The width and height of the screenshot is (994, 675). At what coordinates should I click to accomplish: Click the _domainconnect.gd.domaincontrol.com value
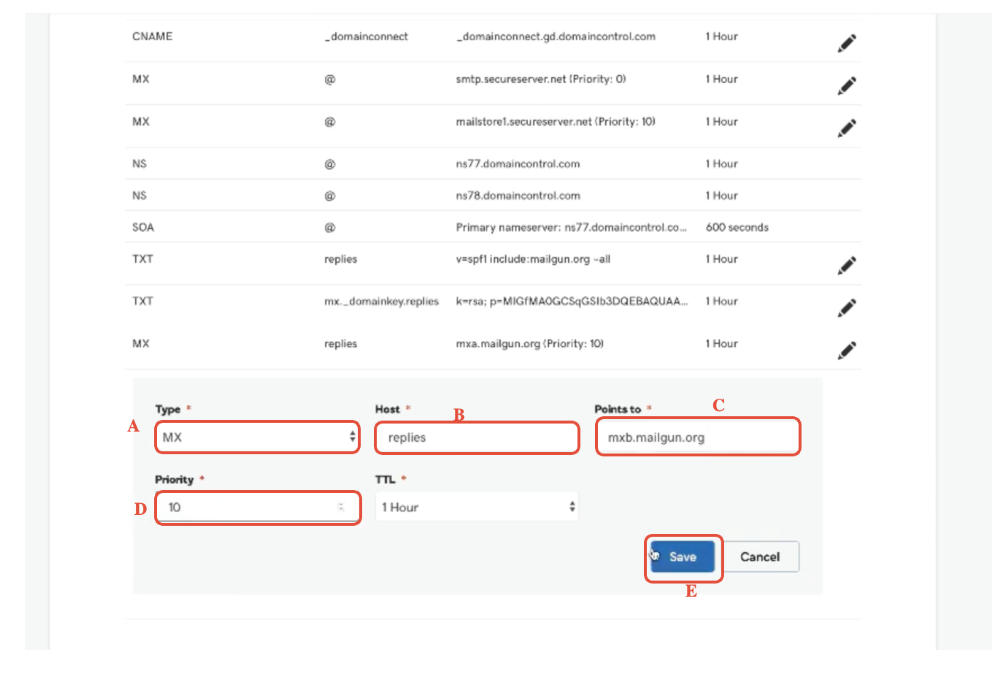555,37
